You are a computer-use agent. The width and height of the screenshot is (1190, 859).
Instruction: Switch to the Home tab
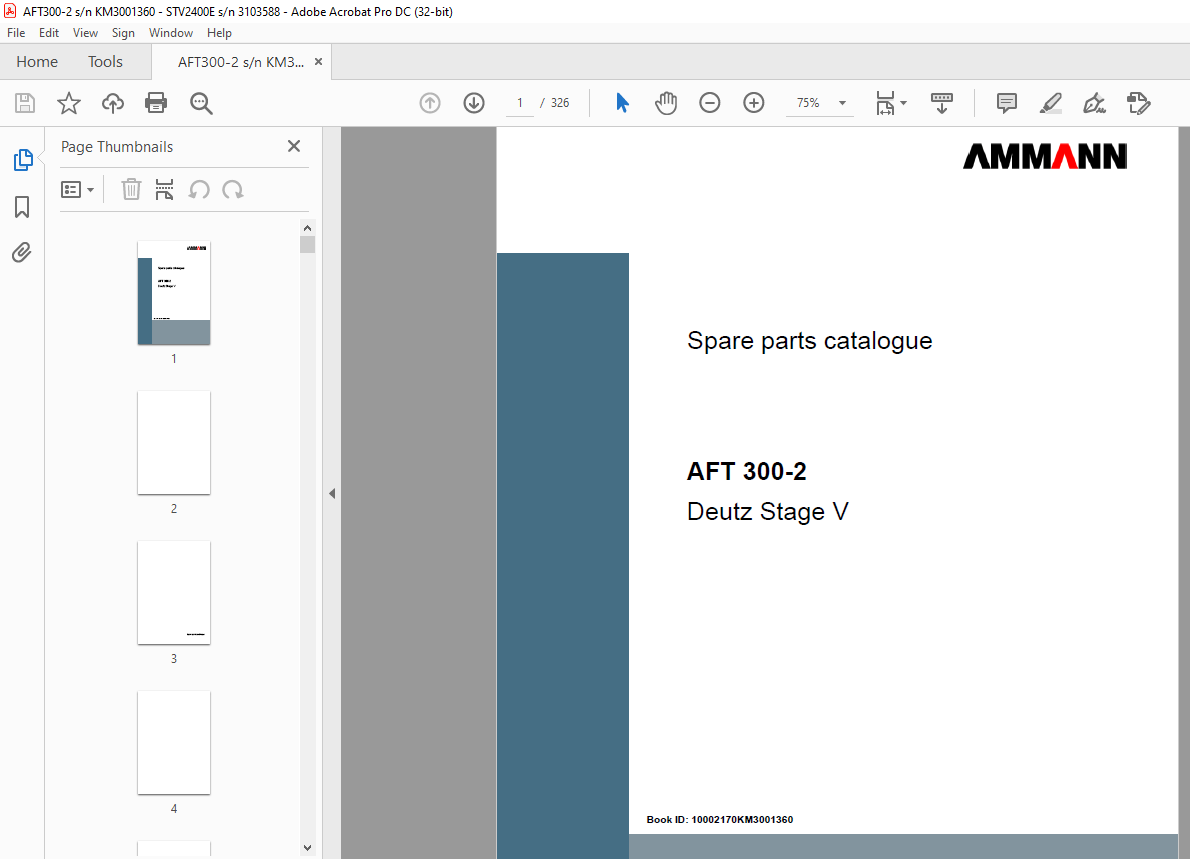pos(36,61)
